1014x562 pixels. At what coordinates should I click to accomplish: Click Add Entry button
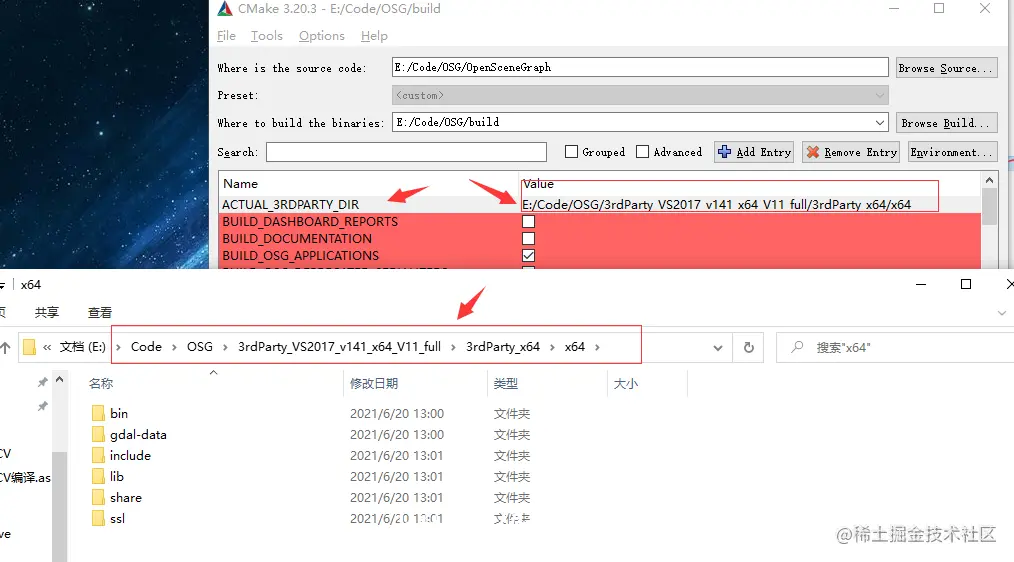coord(755,152)
